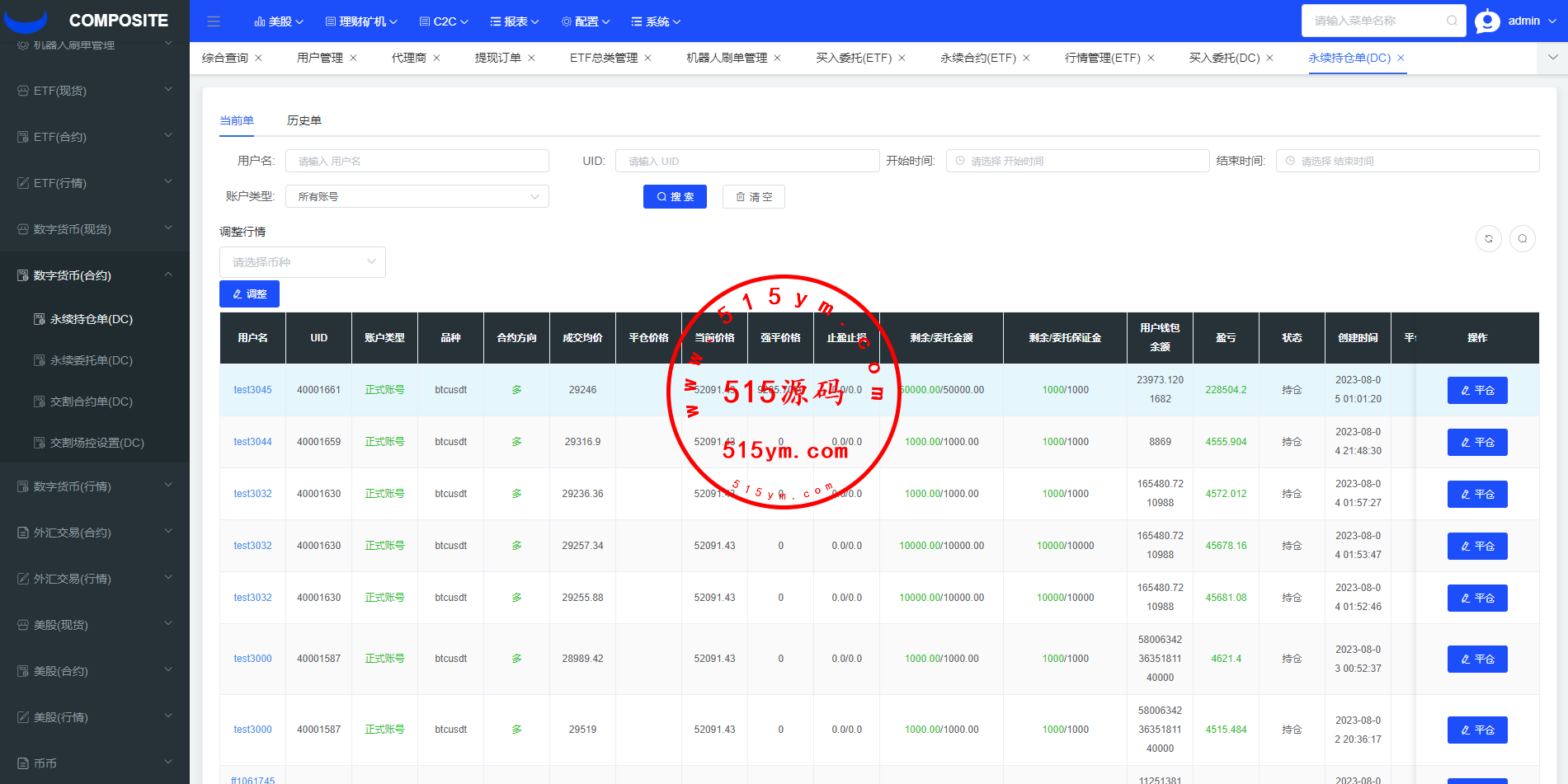Open the 报表 top menu
This screenshot has width=1568, height=784.
515,21
